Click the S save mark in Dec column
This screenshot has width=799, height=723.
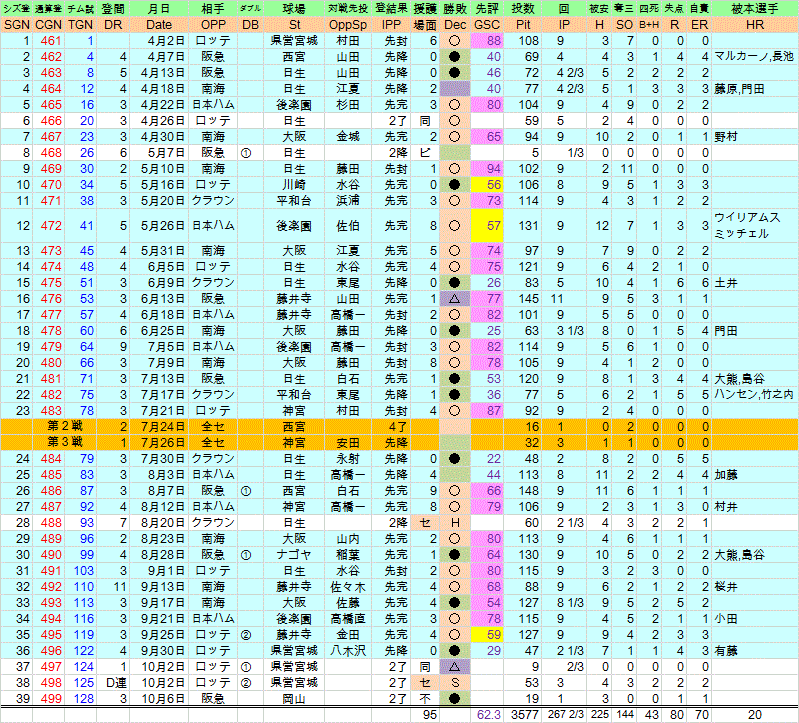tap(455, 683)
